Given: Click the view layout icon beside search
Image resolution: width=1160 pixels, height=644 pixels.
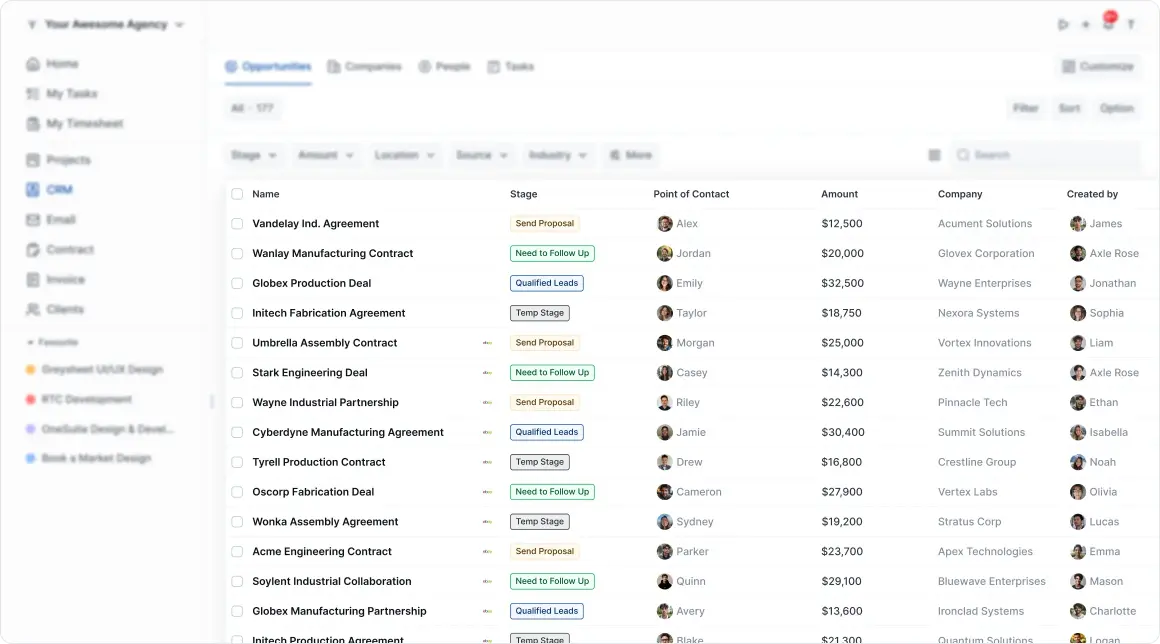Looking at the screenshot, I should click(934, 155).
